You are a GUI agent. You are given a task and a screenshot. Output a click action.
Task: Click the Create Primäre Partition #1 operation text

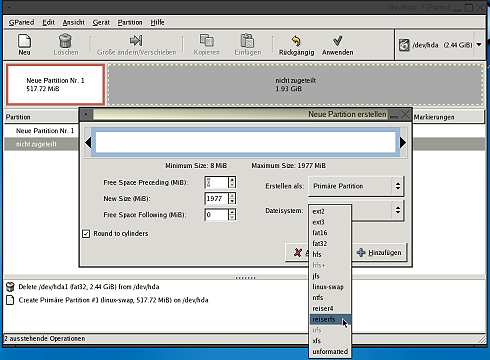(x=113, y=300)
